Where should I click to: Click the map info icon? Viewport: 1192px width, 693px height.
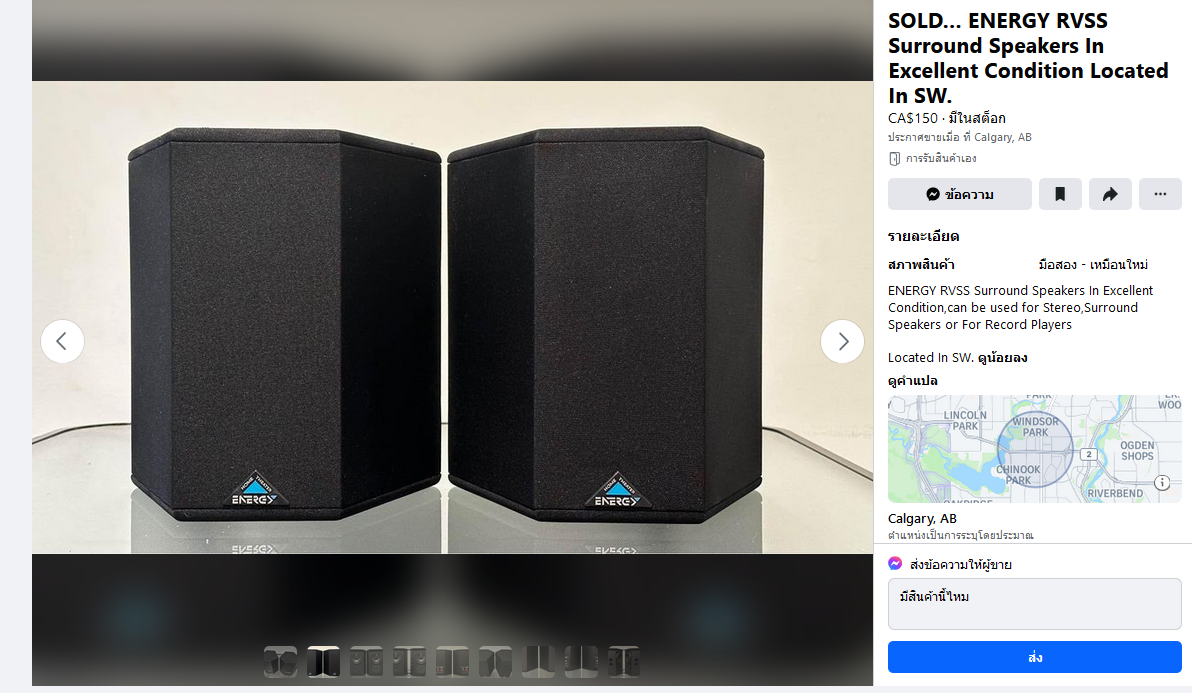pyautogui.click(x=1162, y=483)
